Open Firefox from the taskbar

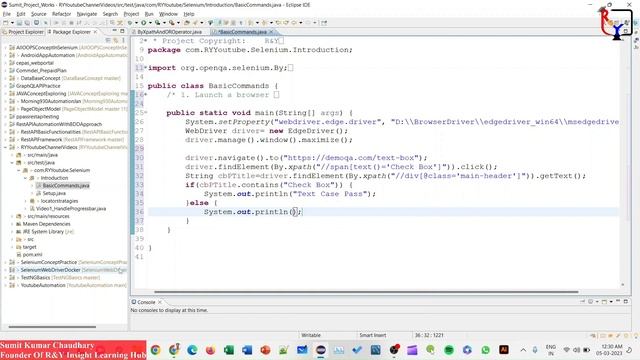click(x=210, y=350)
